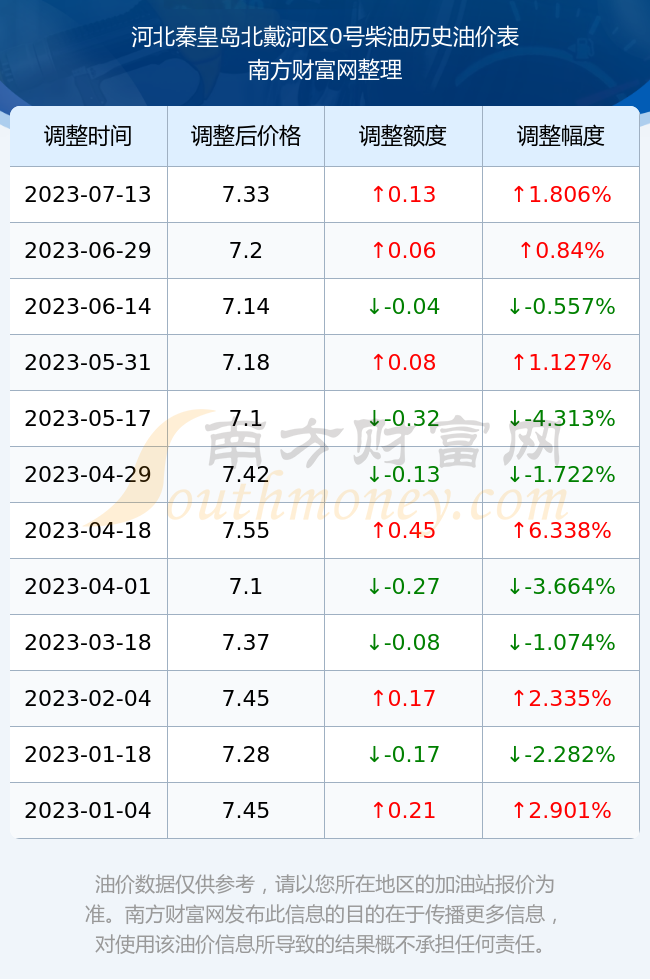The image size is (650, 980).
Task: Click the ↓-4.313% percentage cell
Action: pyautogui.click(x=561, y=418)
